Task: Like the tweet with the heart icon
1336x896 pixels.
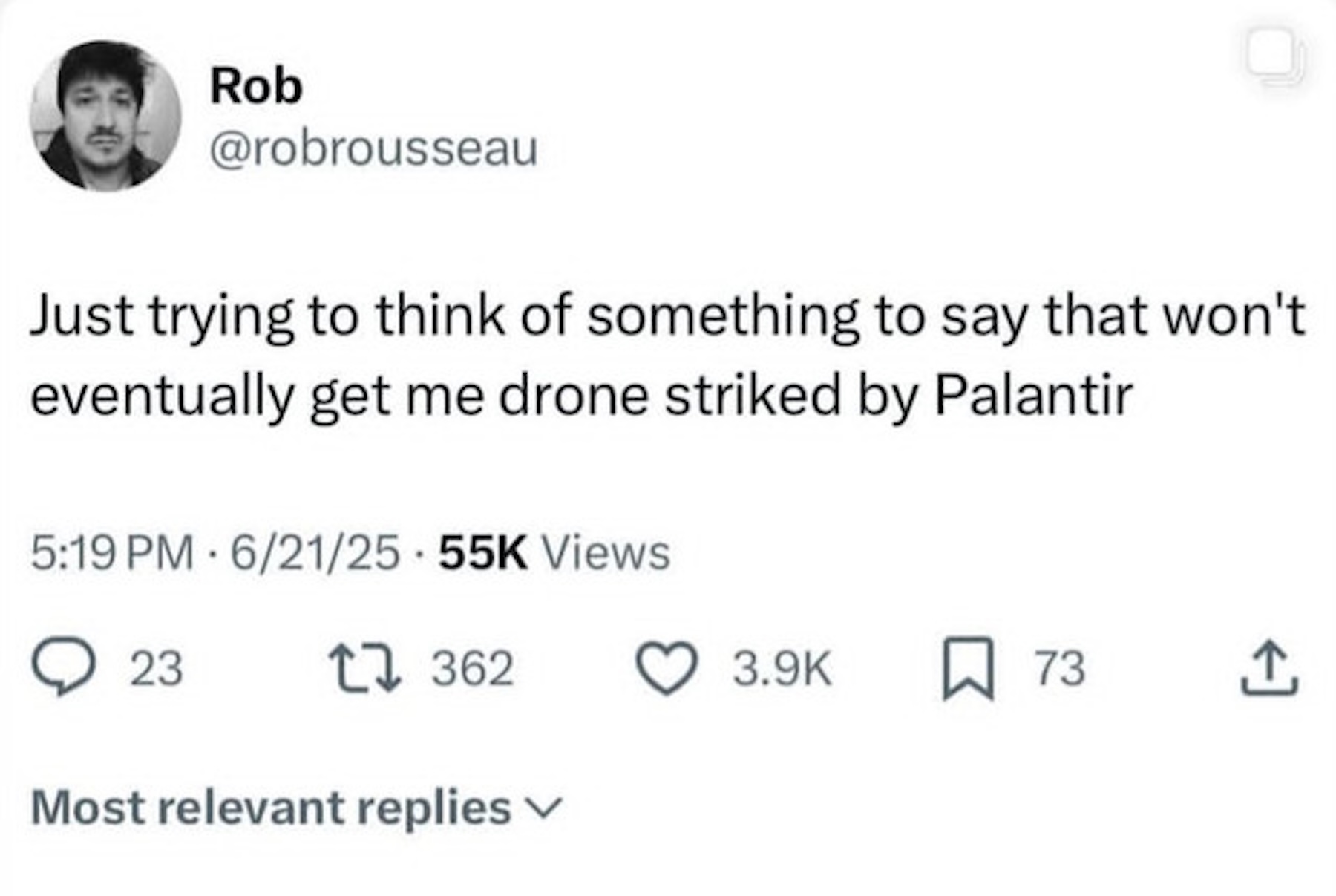Action: (667, 667)
